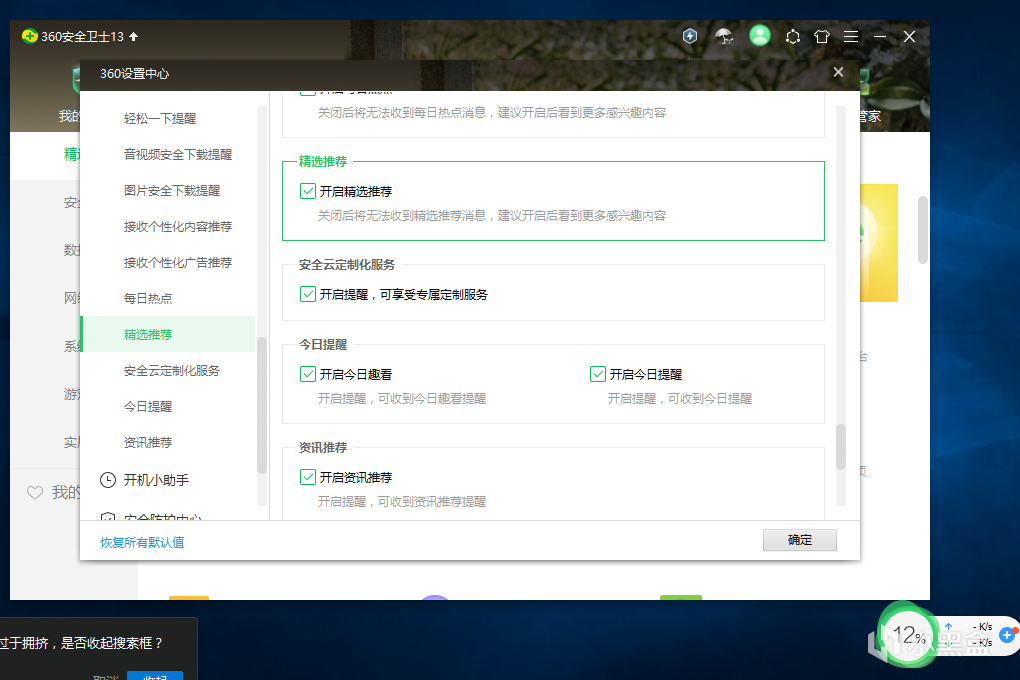Toggle 开启提醒，可享受专属定制服务 checkbox
This screenshot has height=680, width=1020.
click(308, 294)
